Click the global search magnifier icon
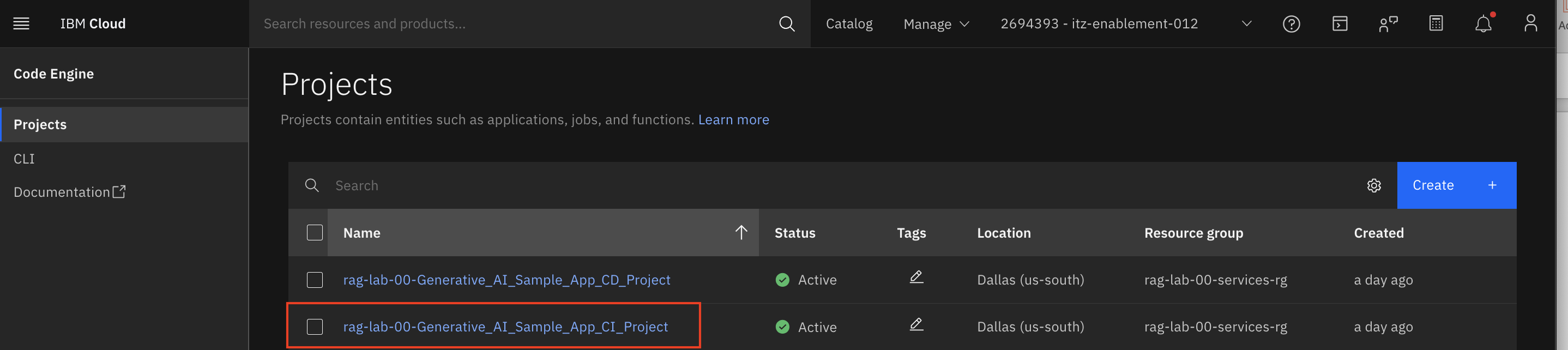1568x350 pixels. click(786, 24)
